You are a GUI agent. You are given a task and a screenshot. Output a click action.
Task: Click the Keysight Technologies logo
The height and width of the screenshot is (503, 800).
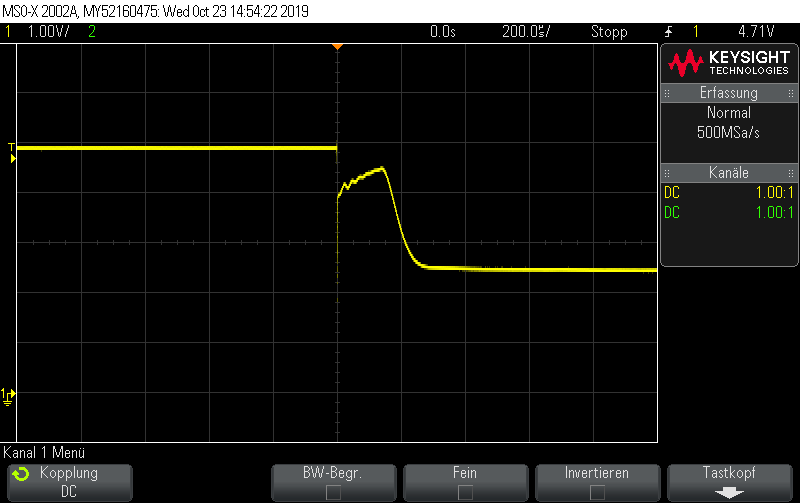(729, 63)
